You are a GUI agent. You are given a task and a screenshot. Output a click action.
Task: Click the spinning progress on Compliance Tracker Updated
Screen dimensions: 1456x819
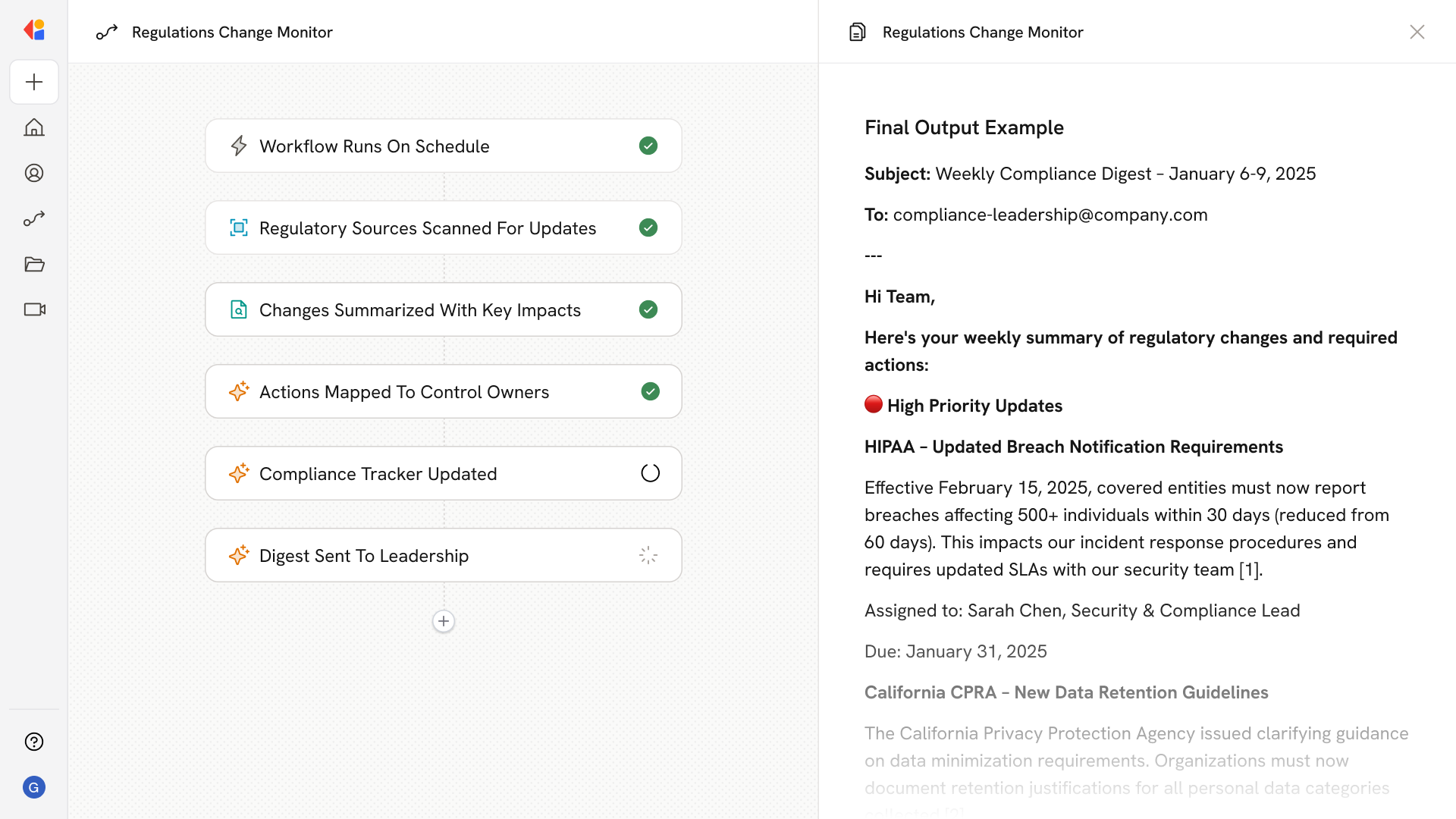[x=650, y=472]
